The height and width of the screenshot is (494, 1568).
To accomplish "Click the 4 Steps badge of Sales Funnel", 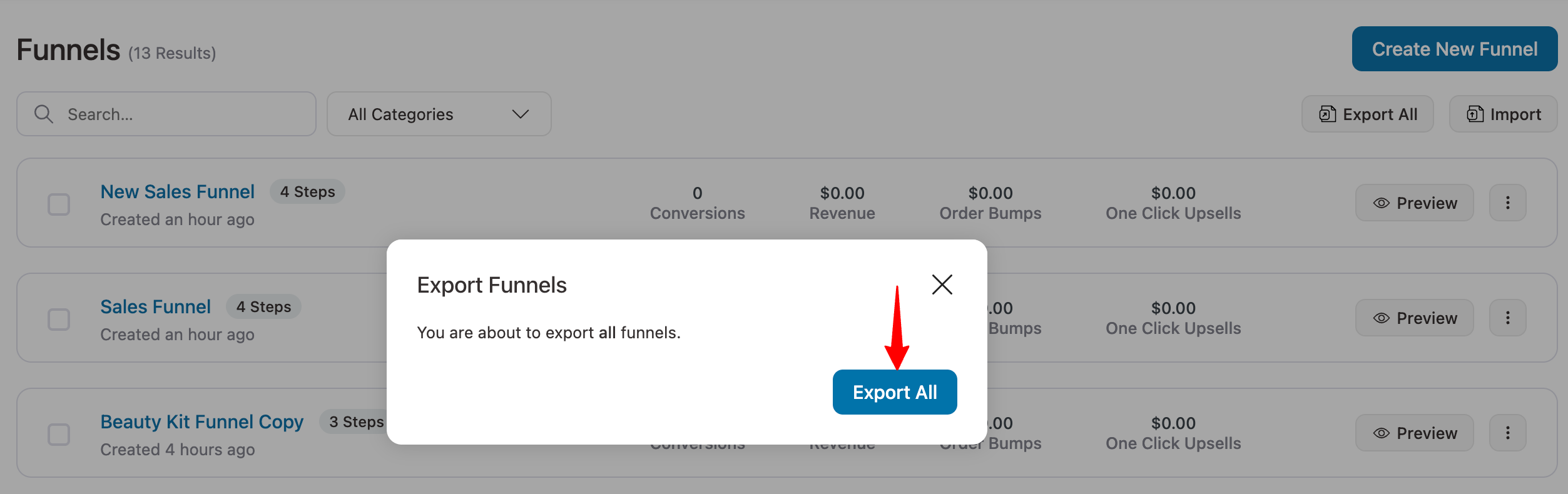I will pos(264,307).
